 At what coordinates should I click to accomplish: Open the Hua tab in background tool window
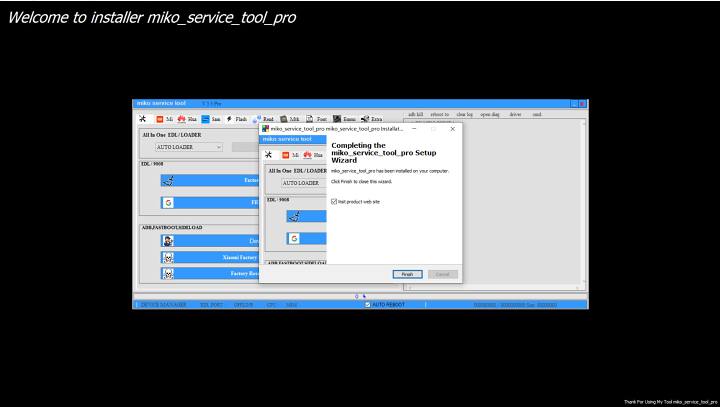click(x=187, y=119)
